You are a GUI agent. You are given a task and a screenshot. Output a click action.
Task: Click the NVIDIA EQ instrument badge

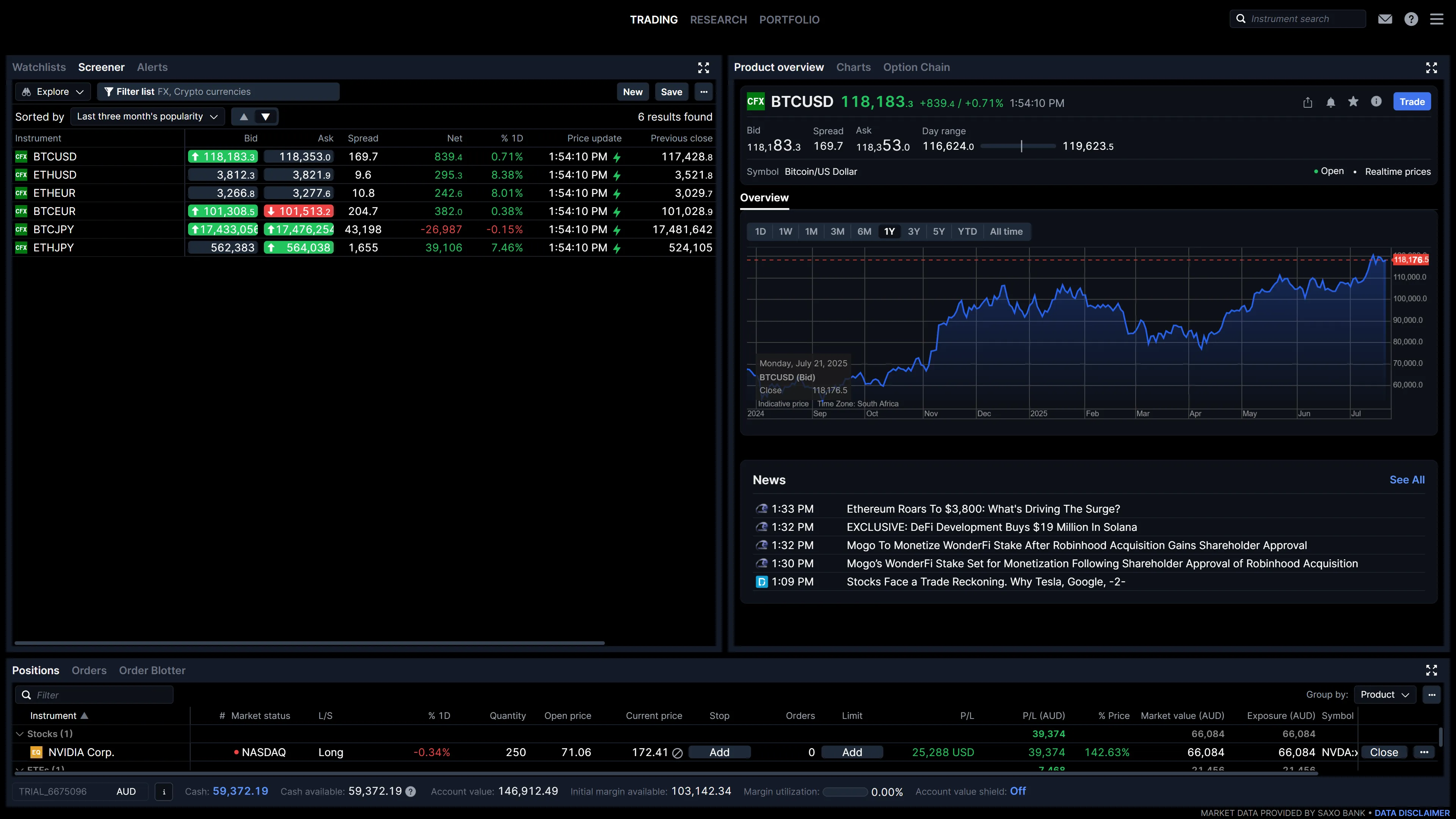click(x=36, y=752)
